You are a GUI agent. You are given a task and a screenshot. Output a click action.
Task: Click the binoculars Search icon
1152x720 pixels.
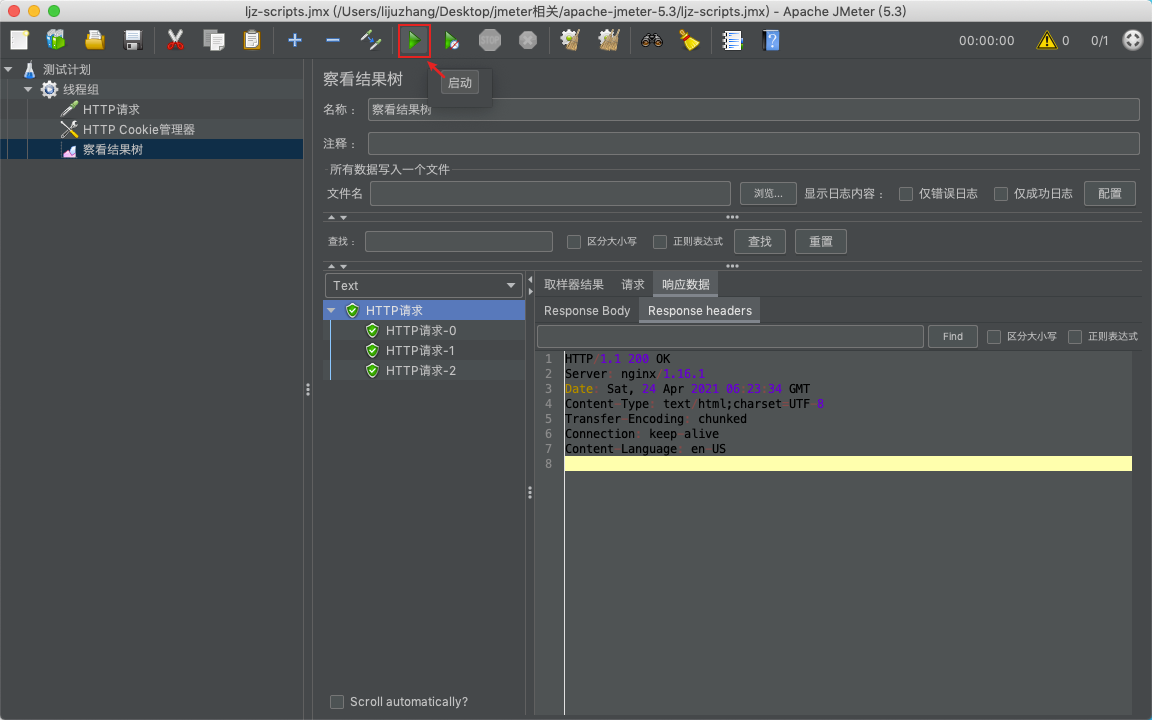pyautogui.click(x=652, y=41)
